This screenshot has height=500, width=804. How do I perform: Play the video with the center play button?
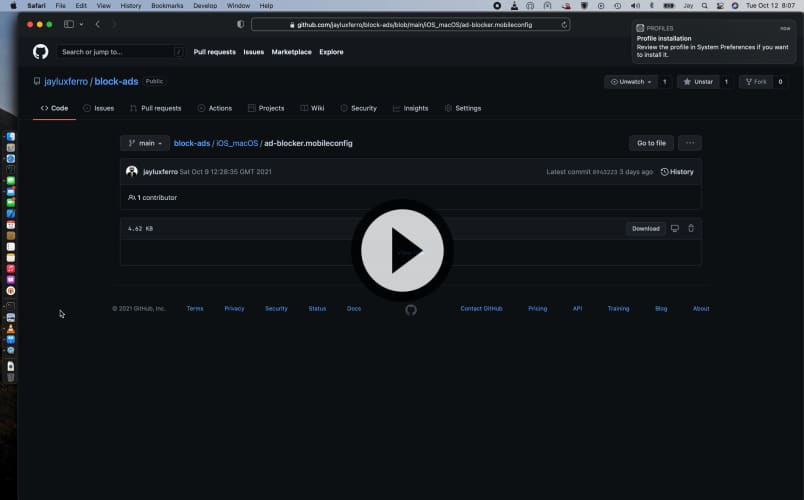click(x=402, y=250)
